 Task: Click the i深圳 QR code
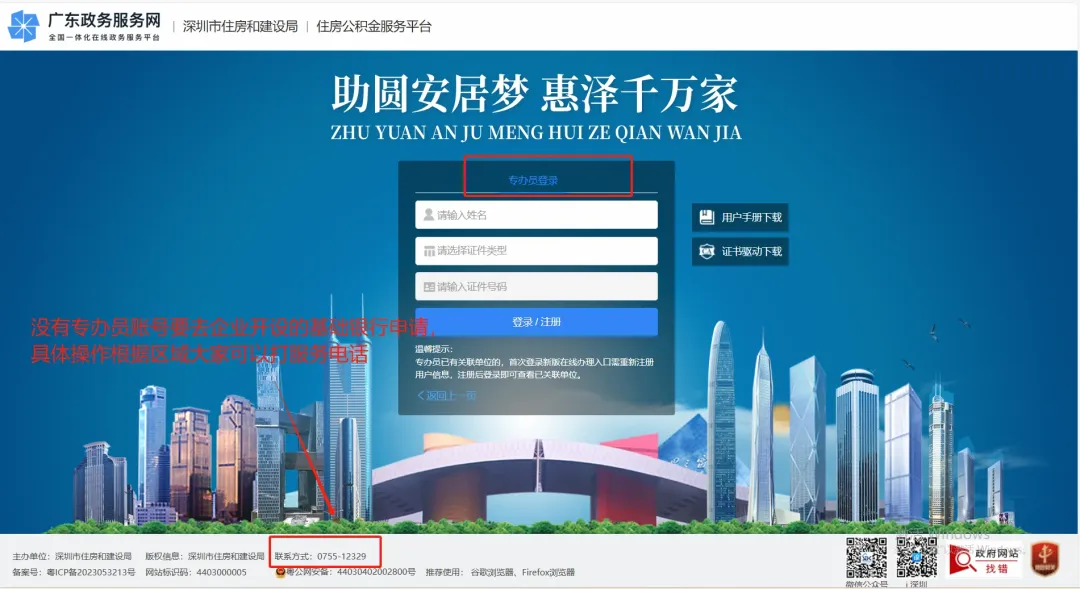click(917, 558)
